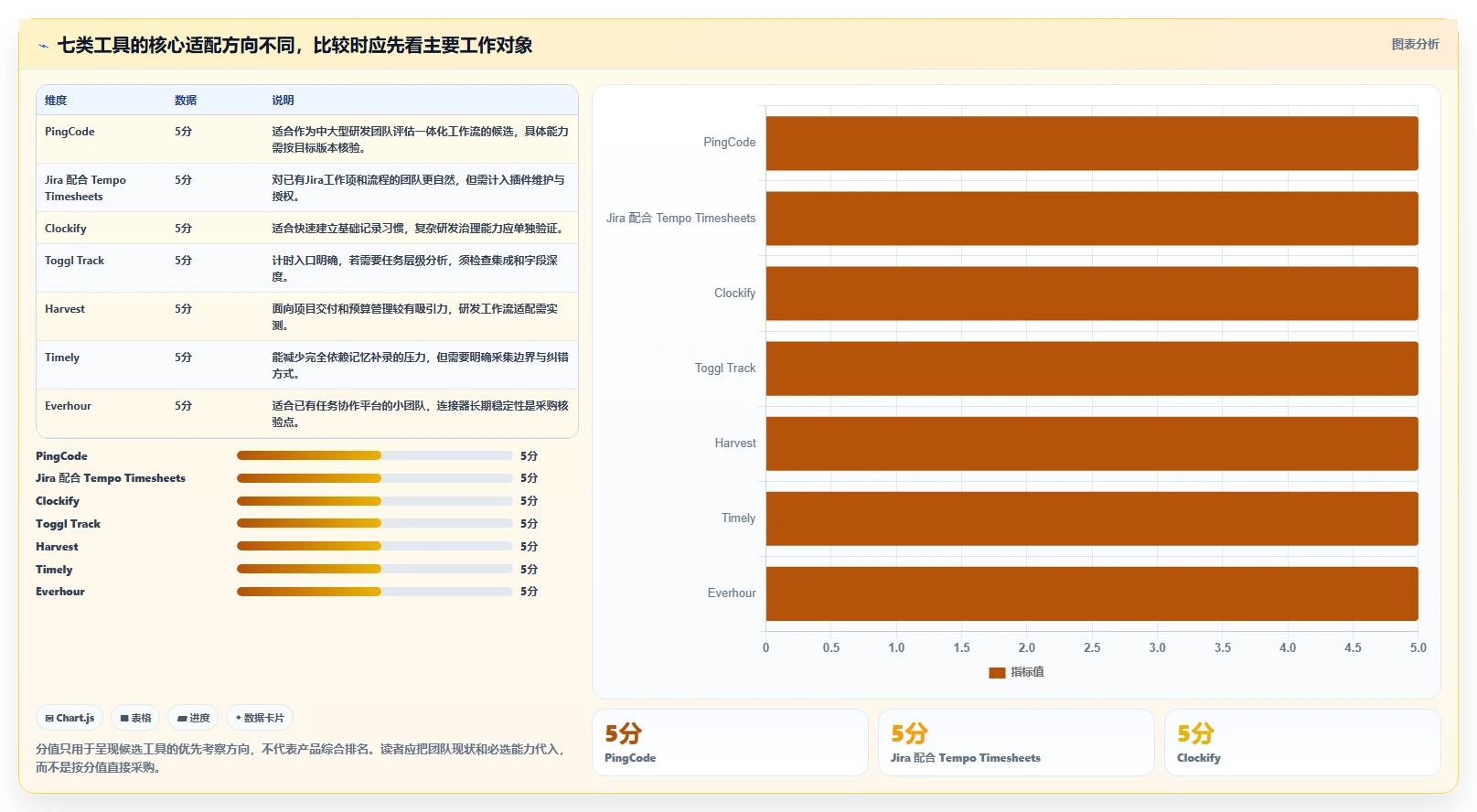Click the Timely y-axis label in chart
The image size is (1477, 812).
(x=738, y=518)
